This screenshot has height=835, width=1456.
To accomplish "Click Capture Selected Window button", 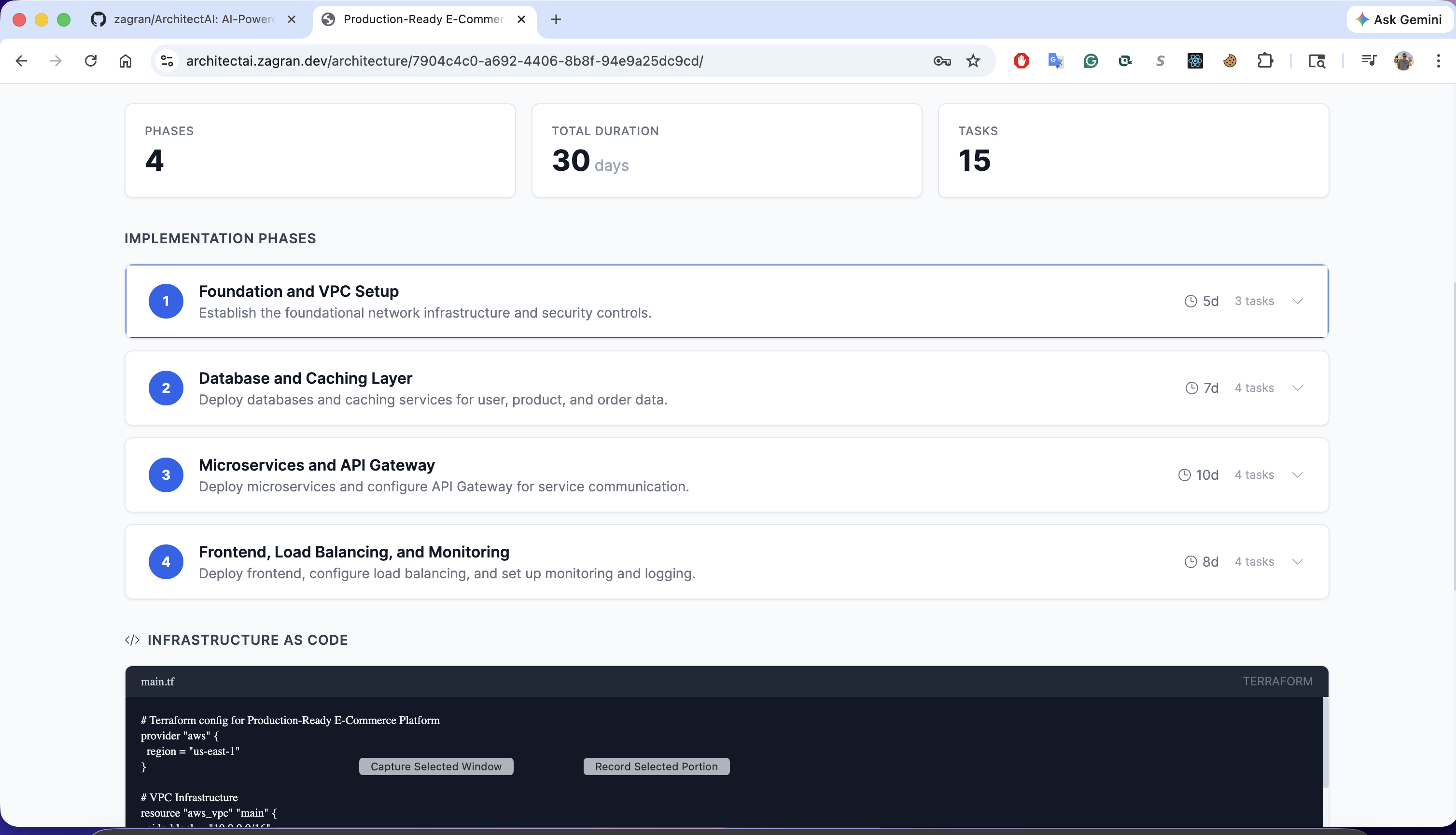I will tap(436, 767).
